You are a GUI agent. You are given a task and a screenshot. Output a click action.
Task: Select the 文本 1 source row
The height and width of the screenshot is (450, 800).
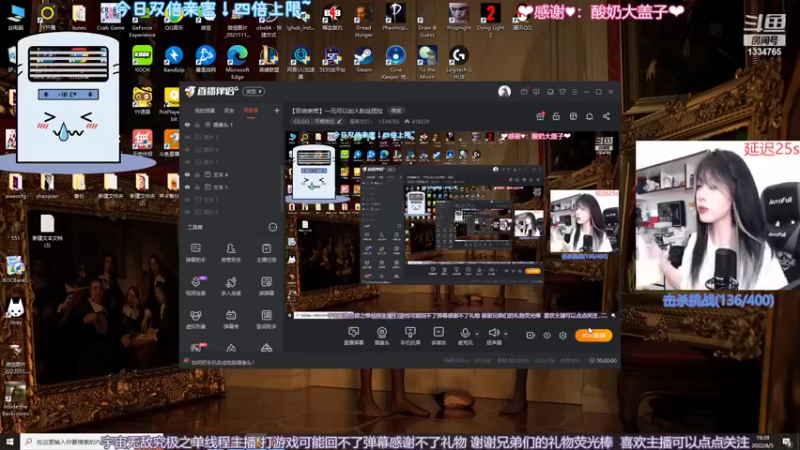pyautogui.click(x=232, y=187)
